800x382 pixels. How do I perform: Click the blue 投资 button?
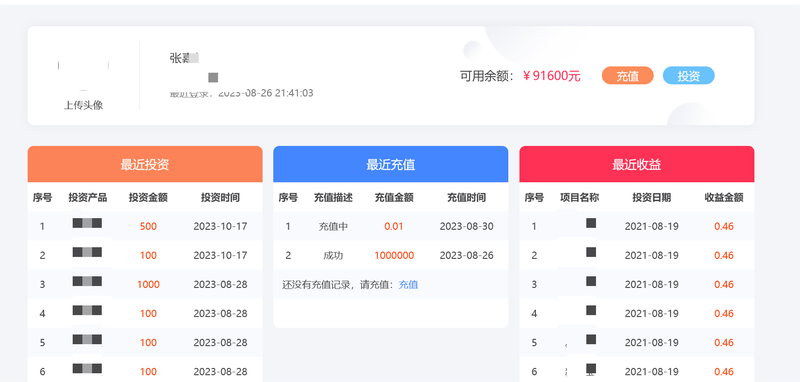(689, 75)
